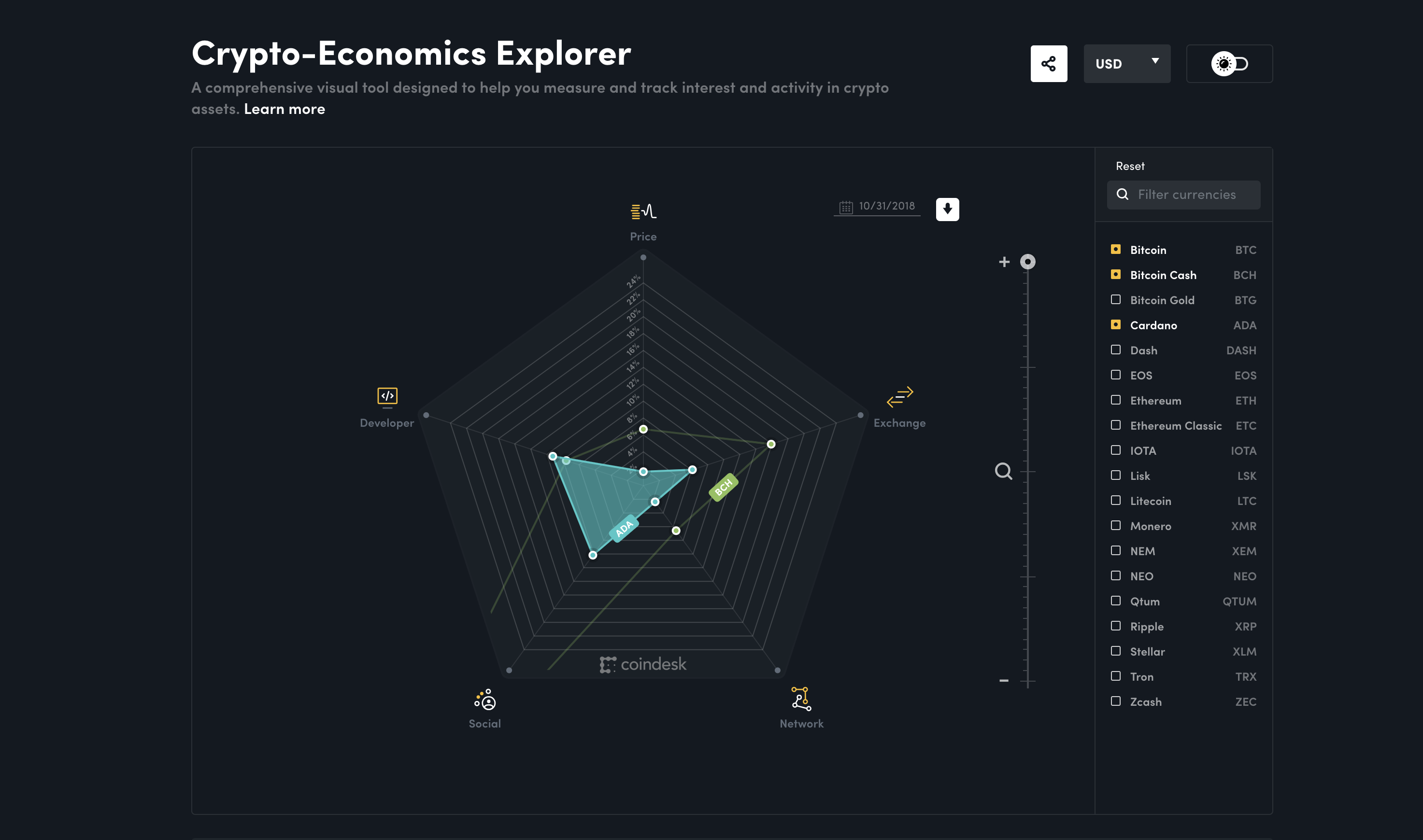Click the zoom out minus icon
1423x840 pixels.
[1004, 680]
